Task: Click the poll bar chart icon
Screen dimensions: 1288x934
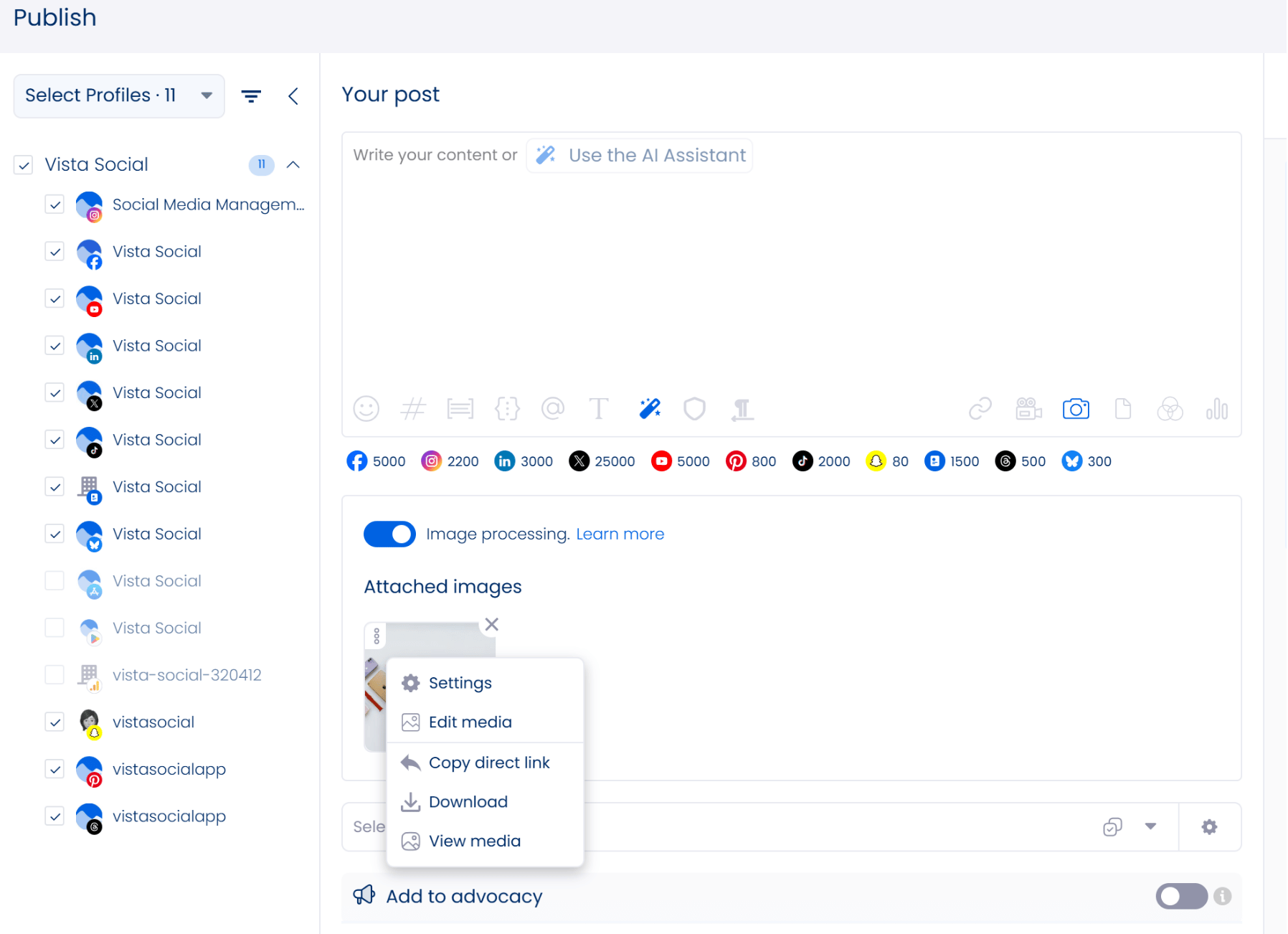Action: pos(1216,409)
